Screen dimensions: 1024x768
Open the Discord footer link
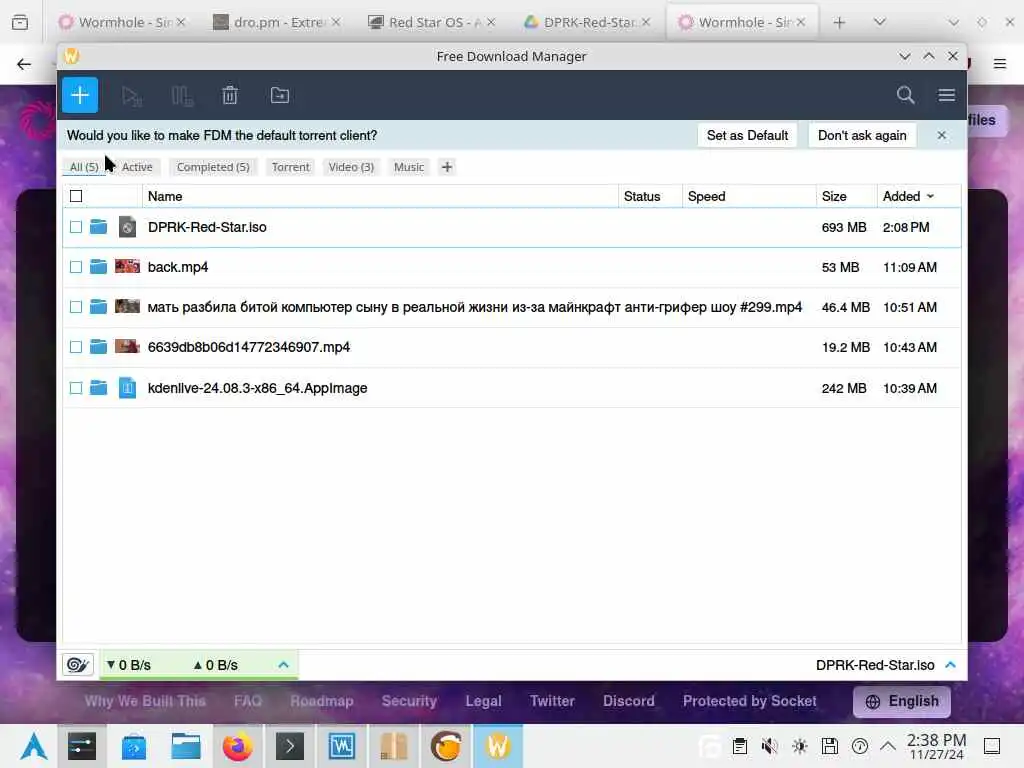tap(628, 701)
